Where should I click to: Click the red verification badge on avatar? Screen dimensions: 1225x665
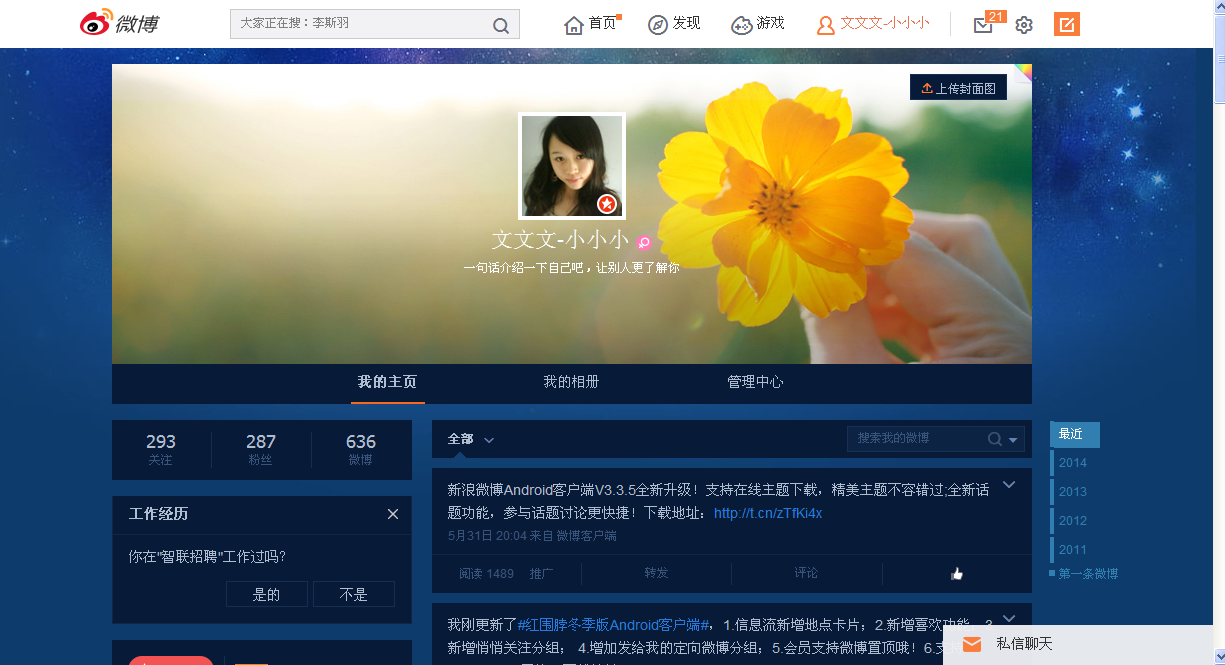click(x=607, y=204)
